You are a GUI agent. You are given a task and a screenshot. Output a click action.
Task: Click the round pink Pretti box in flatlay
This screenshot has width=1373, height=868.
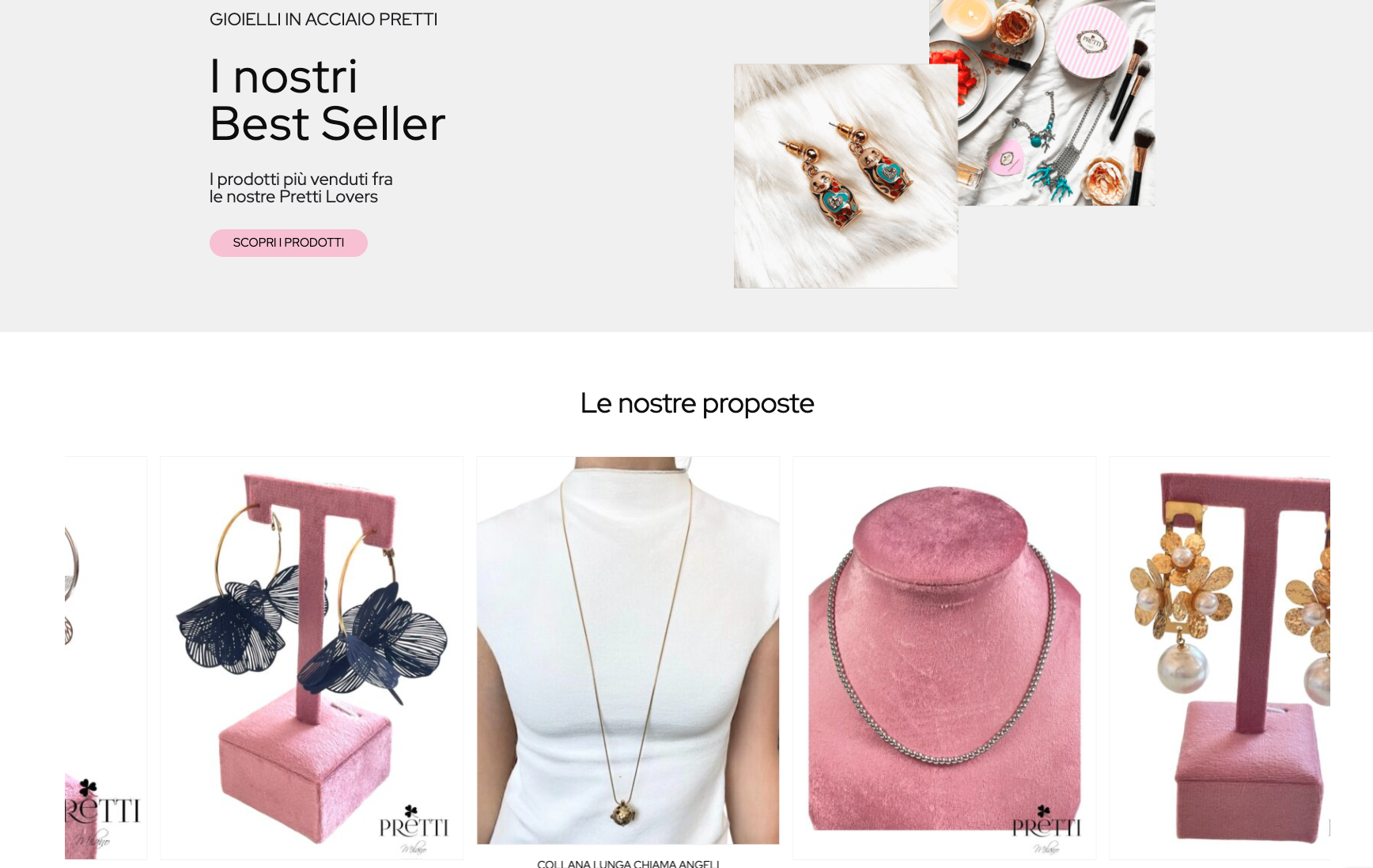[1092, 42]
